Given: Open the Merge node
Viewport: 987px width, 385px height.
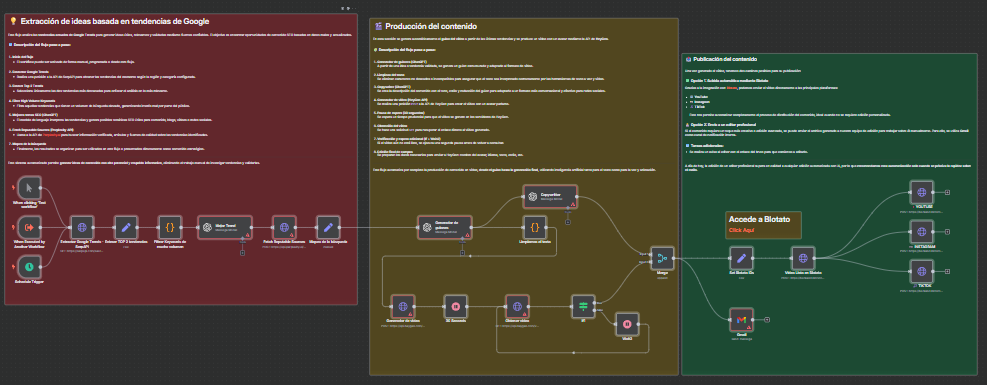Looking at the screenshot, I should (662, 258).
